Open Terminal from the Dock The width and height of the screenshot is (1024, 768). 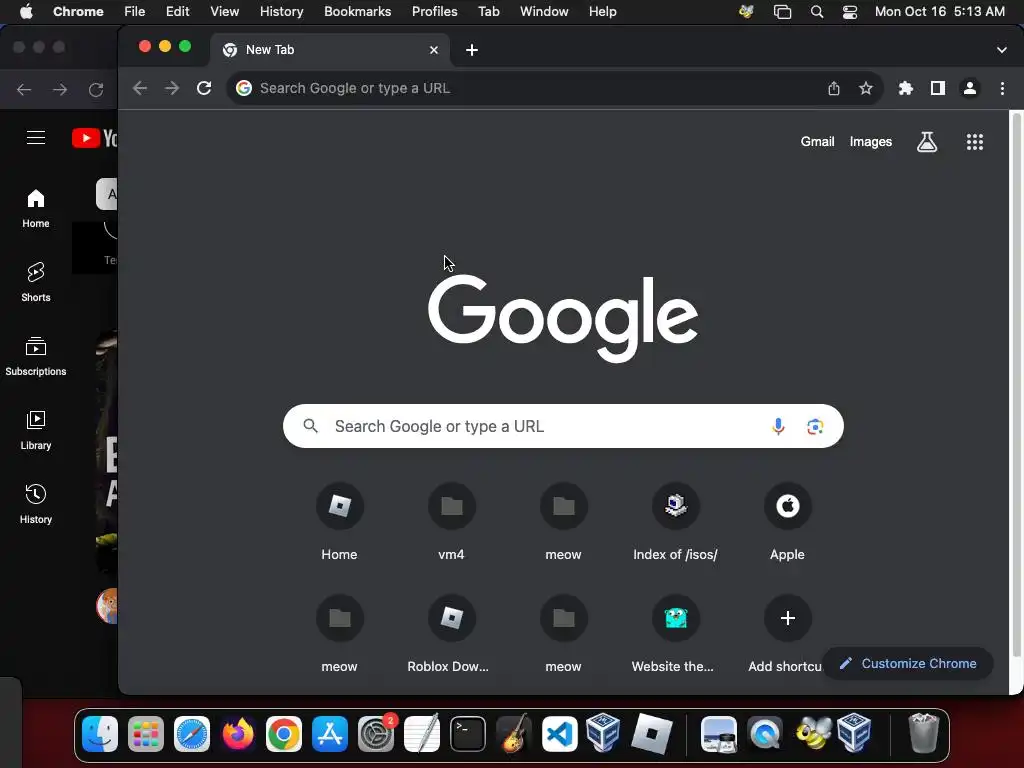(468, 734)
